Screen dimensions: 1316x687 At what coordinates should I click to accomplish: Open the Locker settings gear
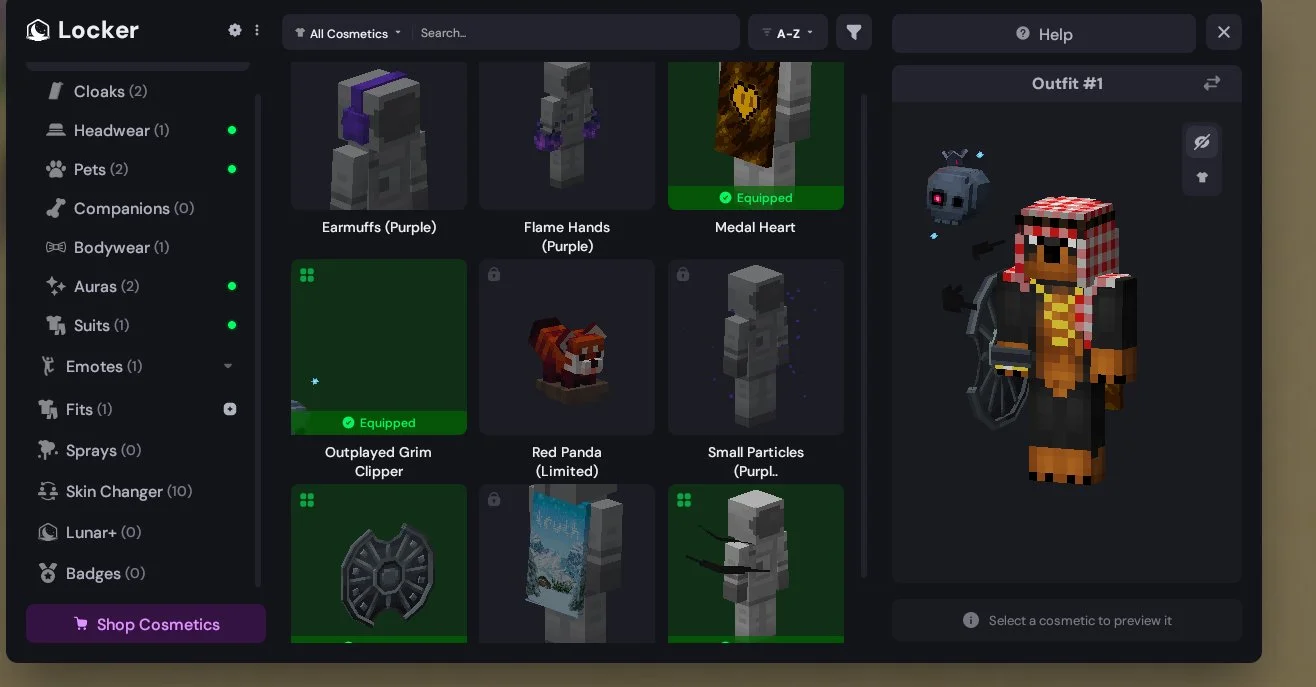pos(235,31)
